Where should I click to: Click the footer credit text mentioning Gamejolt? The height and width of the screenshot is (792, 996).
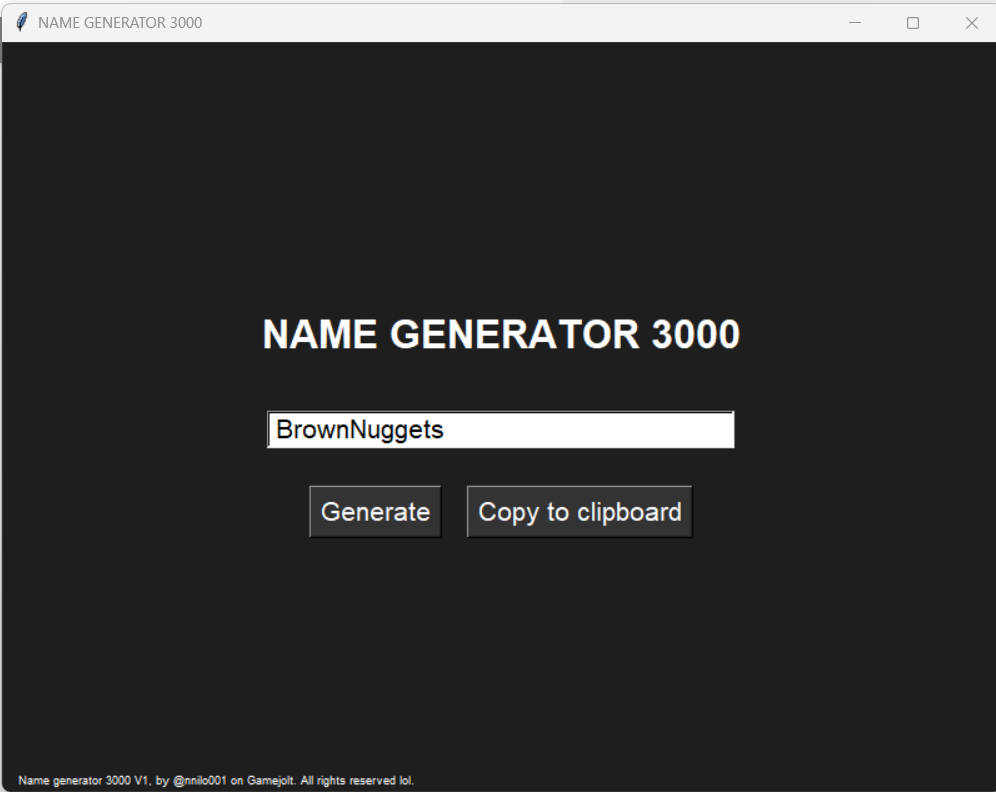click(x=216, y=781)
